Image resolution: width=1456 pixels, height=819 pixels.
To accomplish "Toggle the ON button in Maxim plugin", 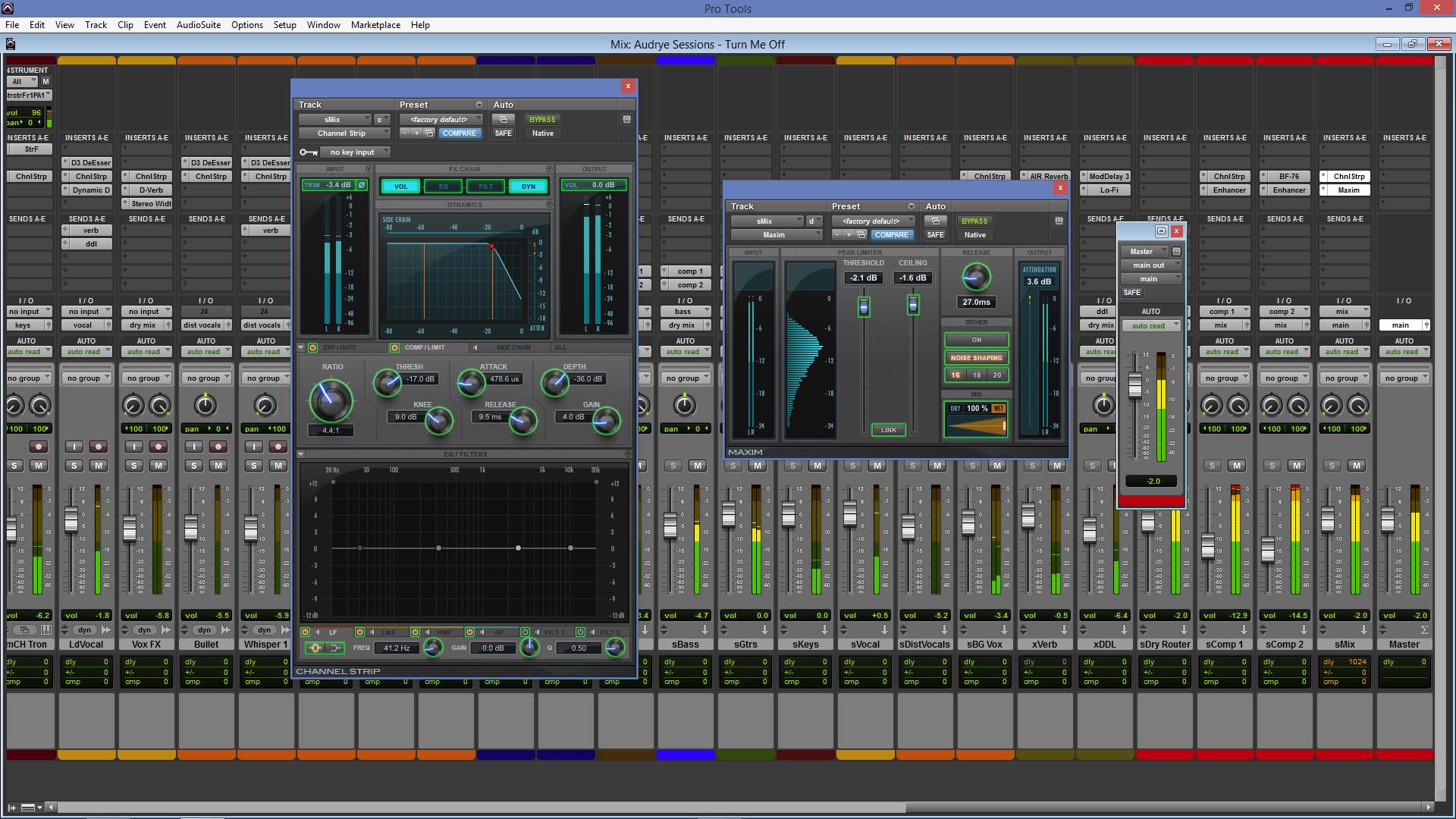I will pyautogui.click(x=977, y=339).
